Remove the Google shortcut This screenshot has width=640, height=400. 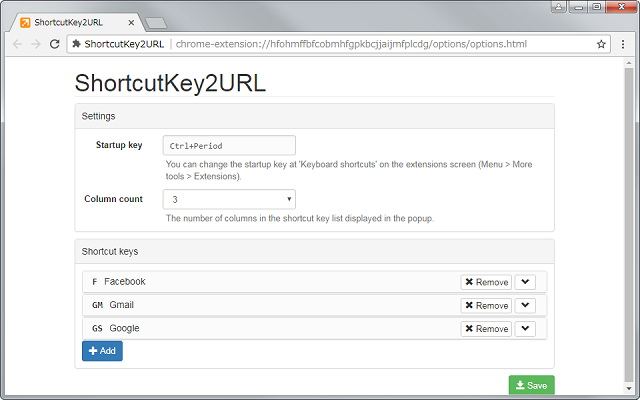(486, 329)
